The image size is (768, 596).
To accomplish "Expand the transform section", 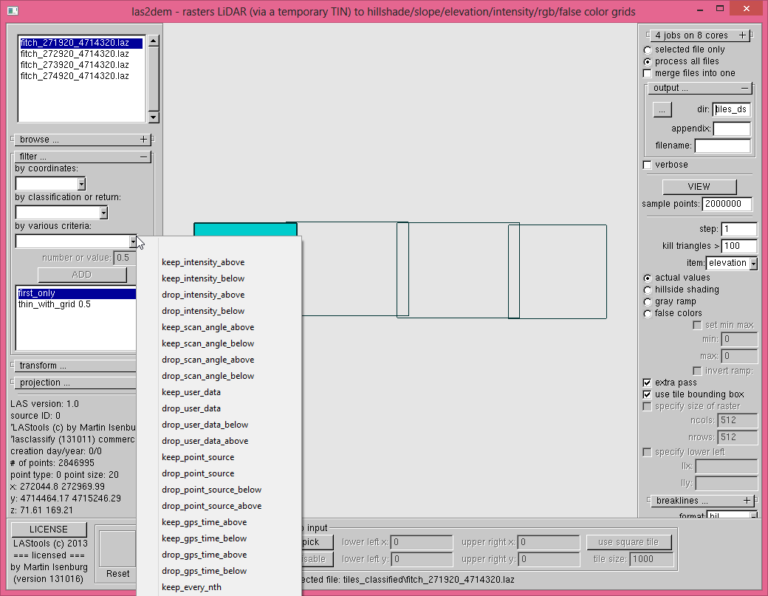I will point(75,366).
